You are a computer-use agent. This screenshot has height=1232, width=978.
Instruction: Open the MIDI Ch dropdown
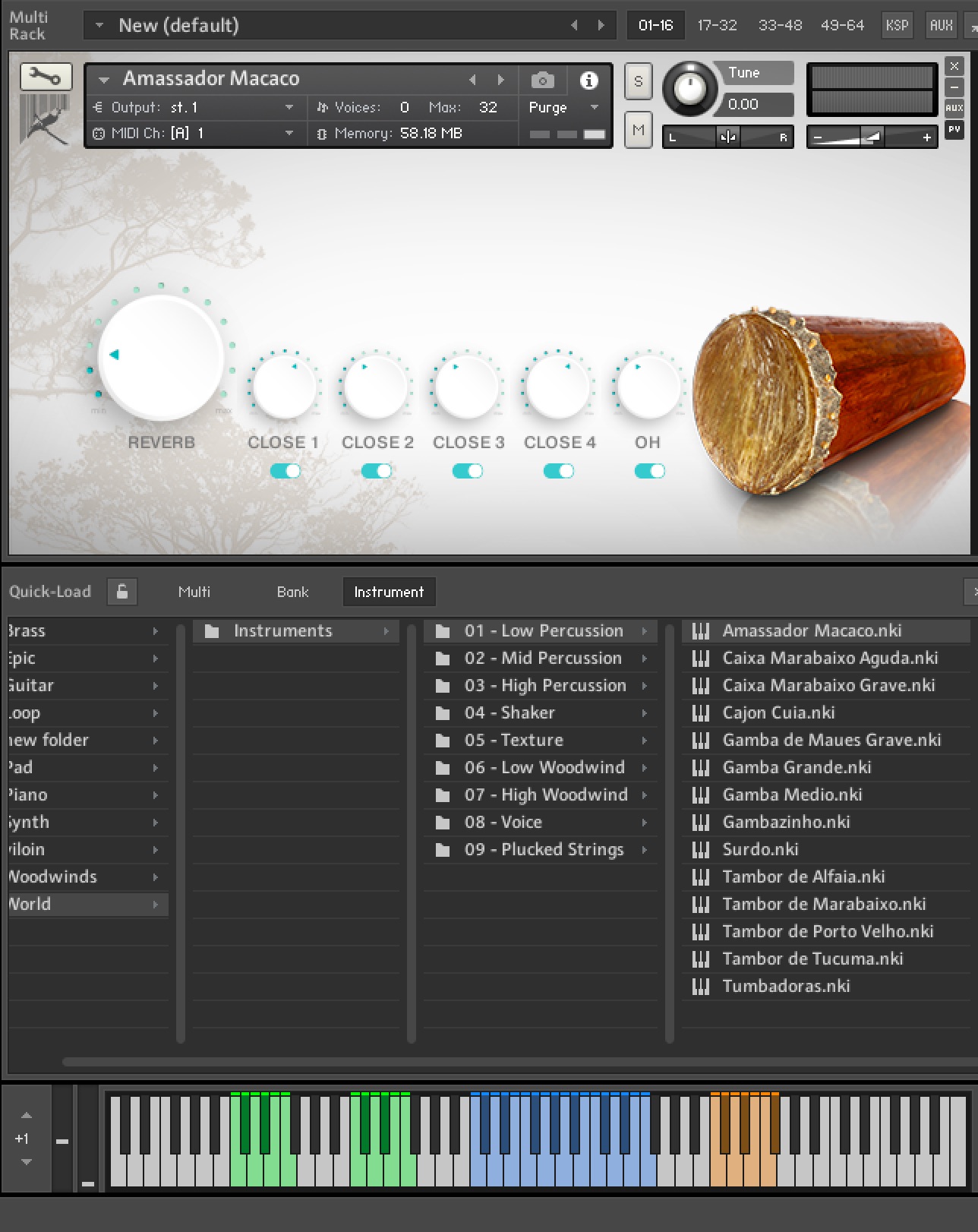pos(289,134)
